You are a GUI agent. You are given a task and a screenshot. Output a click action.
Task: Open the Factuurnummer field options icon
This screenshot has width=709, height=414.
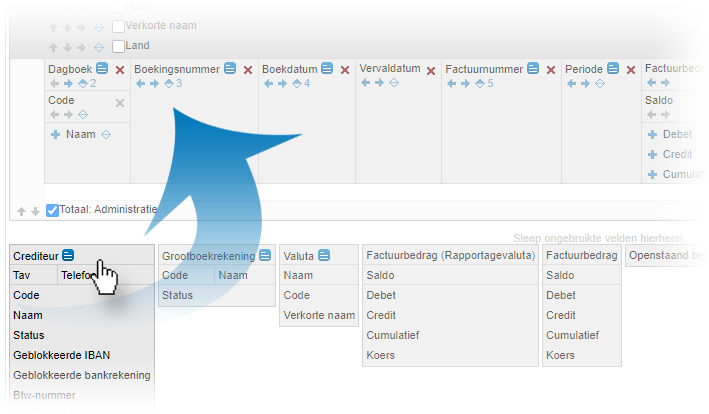(x=533, y=69)
